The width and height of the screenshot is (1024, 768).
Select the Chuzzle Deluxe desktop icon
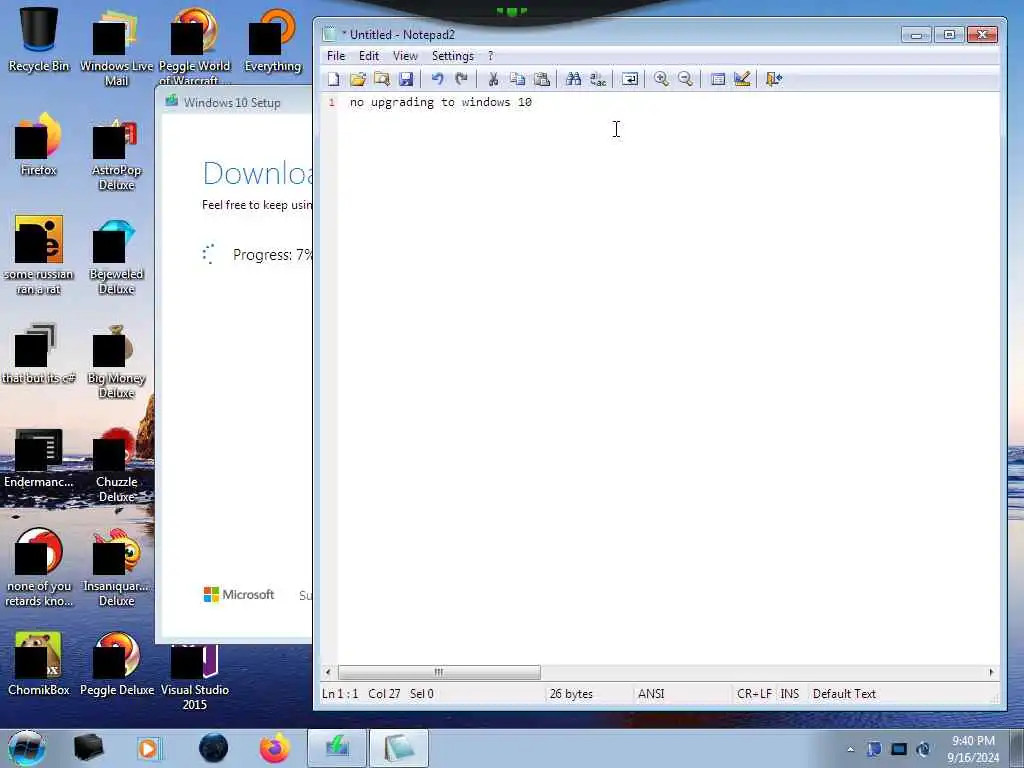click(116, 464)
